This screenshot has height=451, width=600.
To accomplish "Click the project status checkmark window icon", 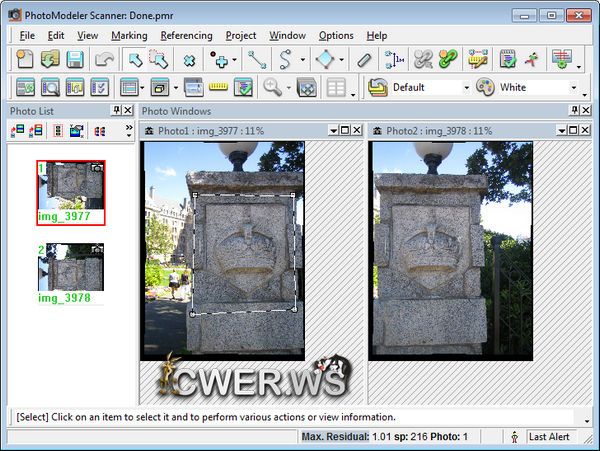I will (x=243, y=87).
